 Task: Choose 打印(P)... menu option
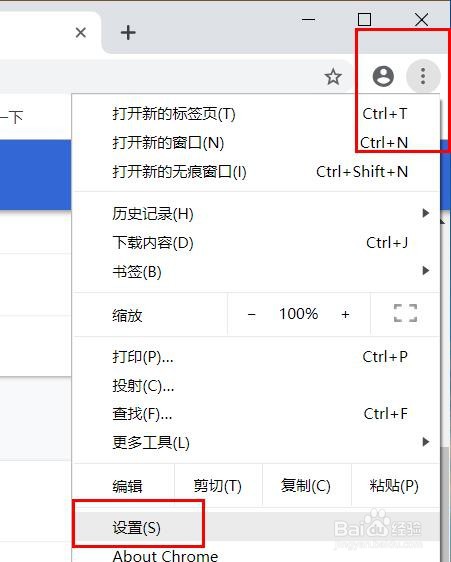tap(256, 357)
